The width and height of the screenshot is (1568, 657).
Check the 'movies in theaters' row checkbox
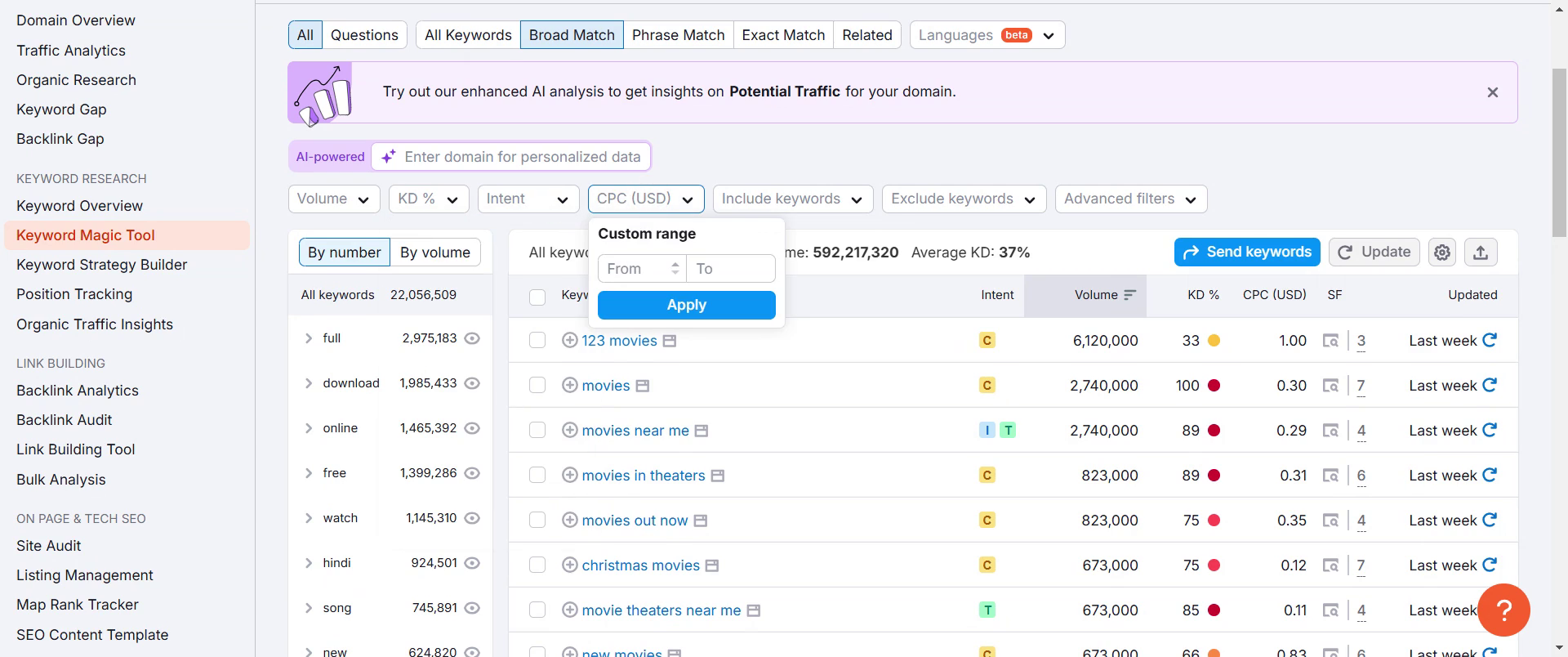(537, 475)
